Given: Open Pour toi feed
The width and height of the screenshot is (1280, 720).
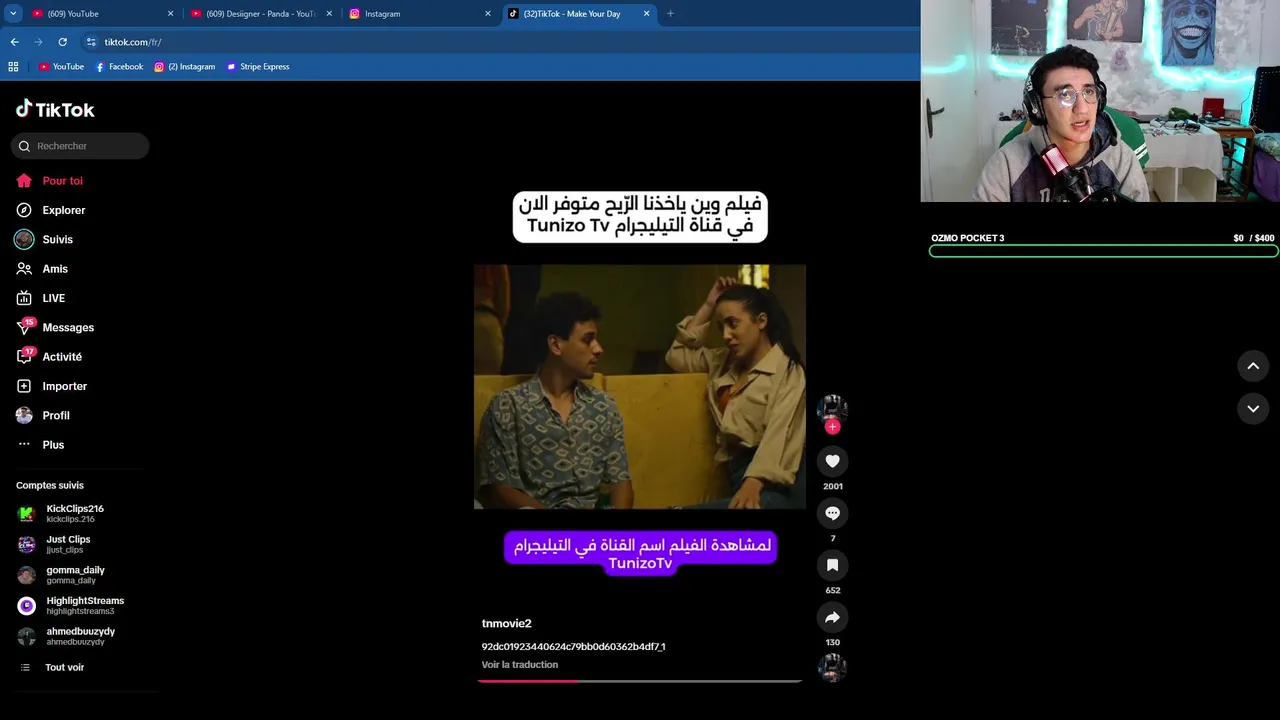Looking at the screenshot, I should 49,181.
